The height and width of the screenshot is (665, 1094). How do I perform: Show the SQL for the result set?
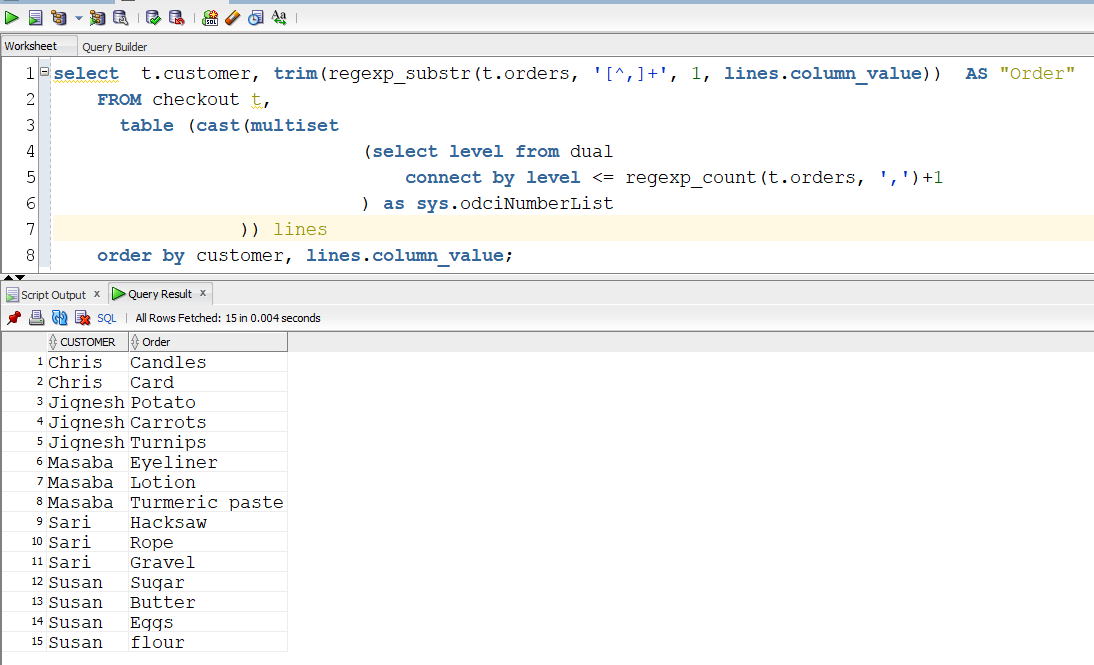click(106, 317)
